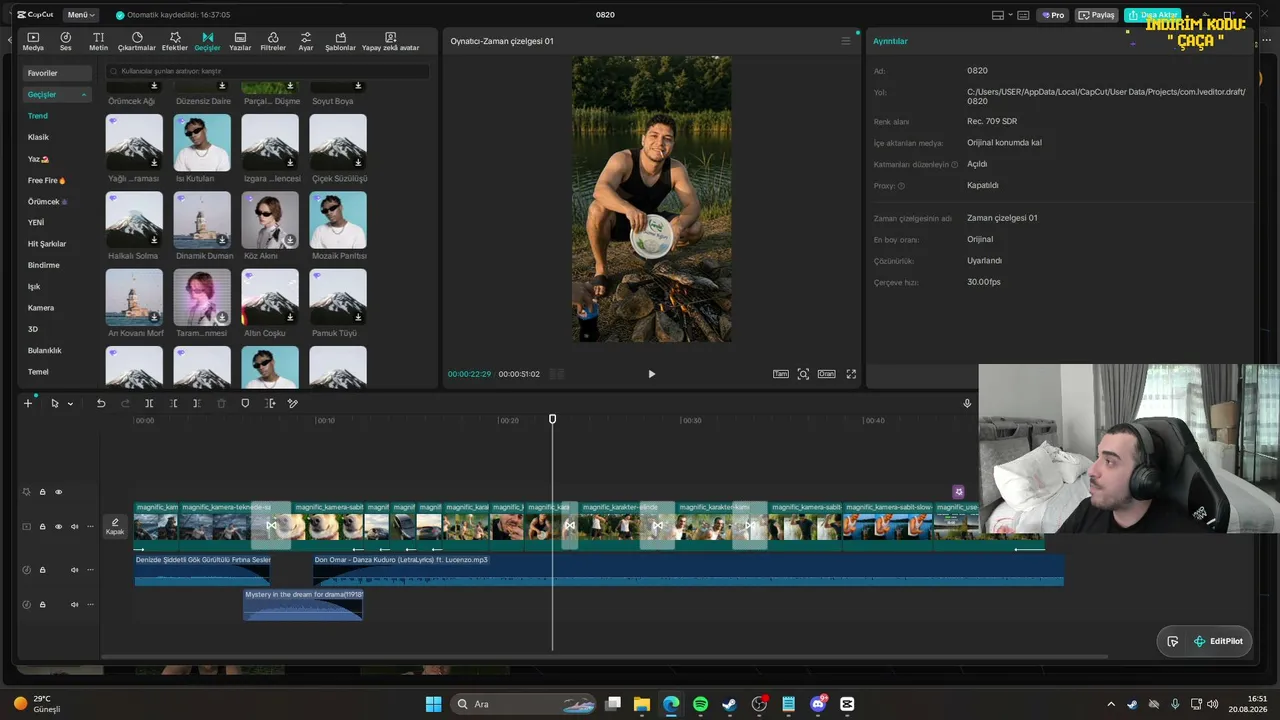Screen dimensions: 1280x720
Task: Enter fullscreen preview
Action: [852, 374]
